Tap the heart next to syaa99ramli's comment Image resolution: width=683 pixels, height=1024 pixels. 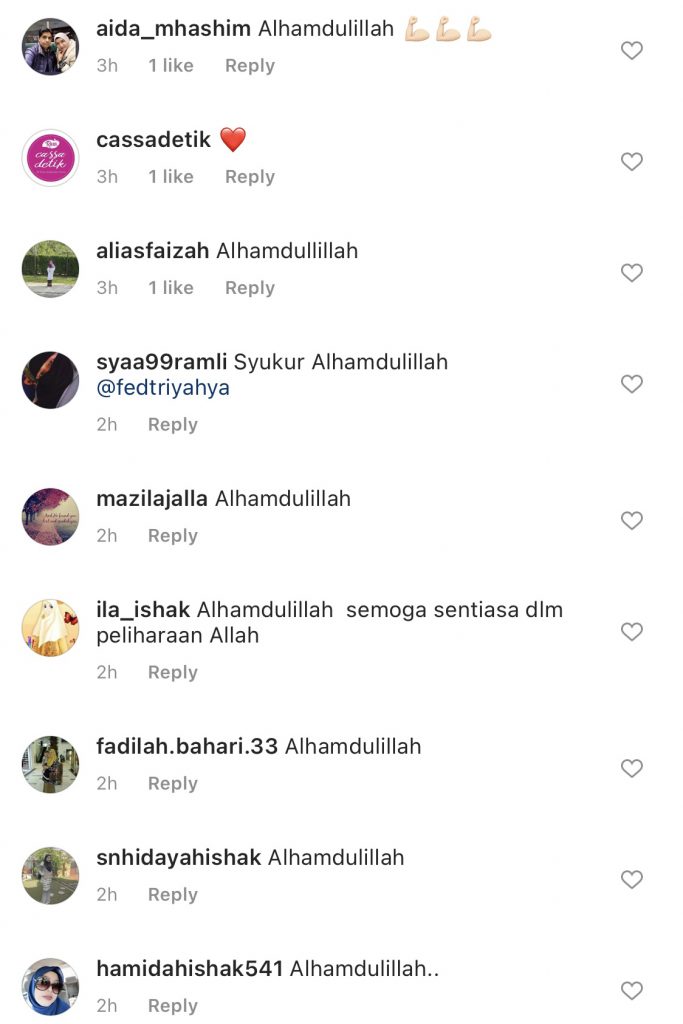tap(631, 383)
